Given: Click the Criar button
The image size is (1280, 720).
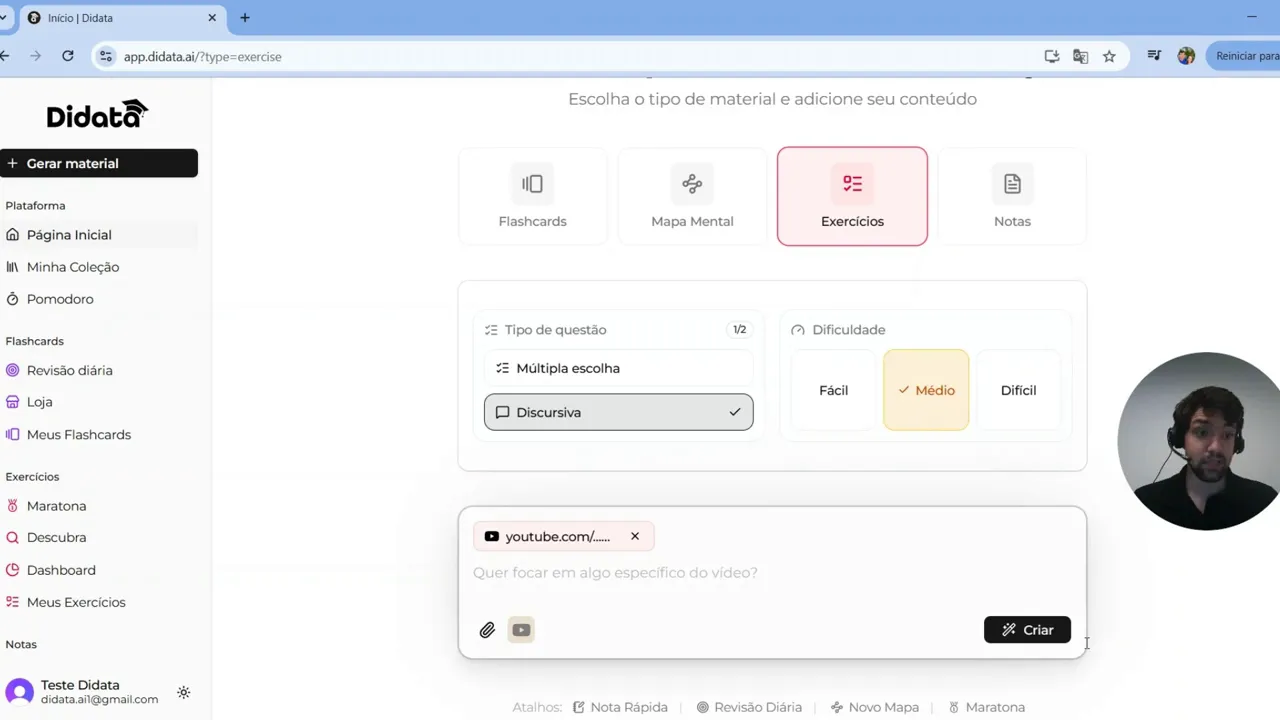Looking at the screenshot, I should pos(1027,629).
